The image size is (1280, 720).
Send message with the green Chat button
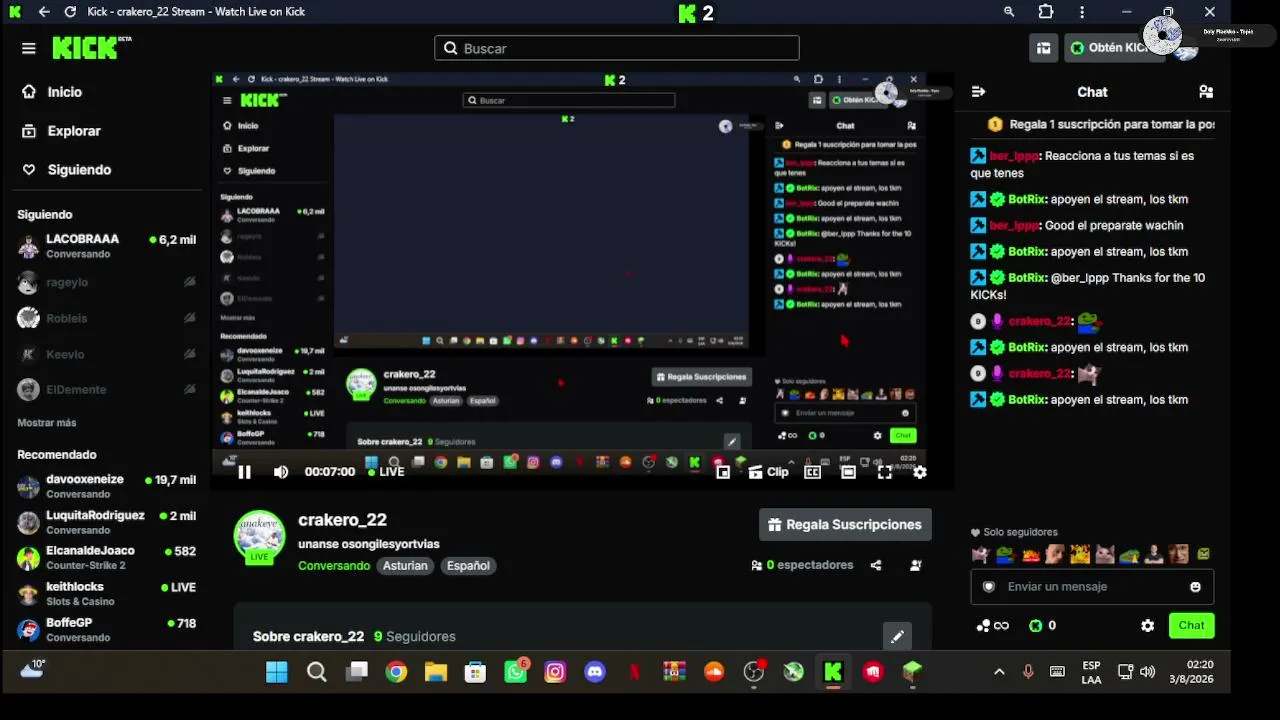[x=1191, y=626]
